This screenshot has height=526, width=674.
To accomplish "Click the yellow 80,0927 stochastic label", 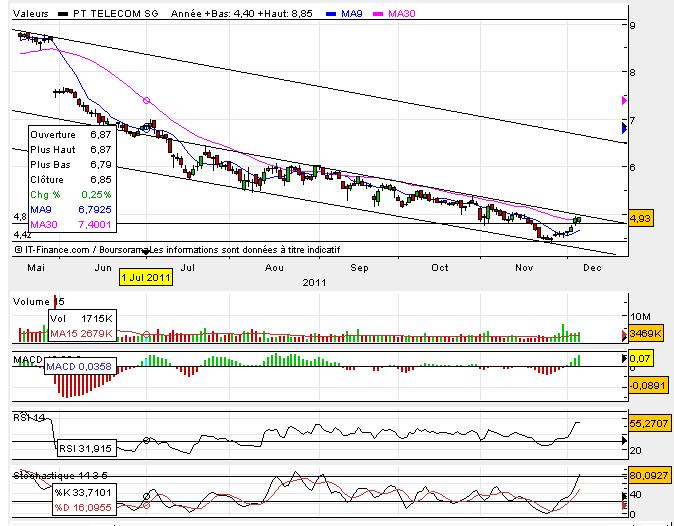I will 649,476.
